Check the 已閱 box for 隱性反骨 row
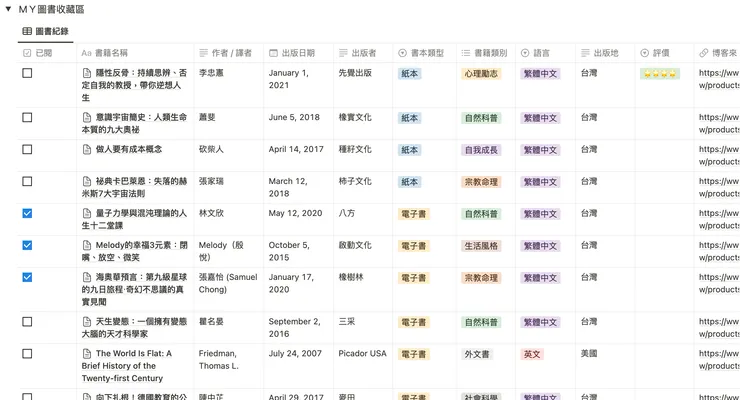This screenshot has height=400, width=740. coord(27,73)
